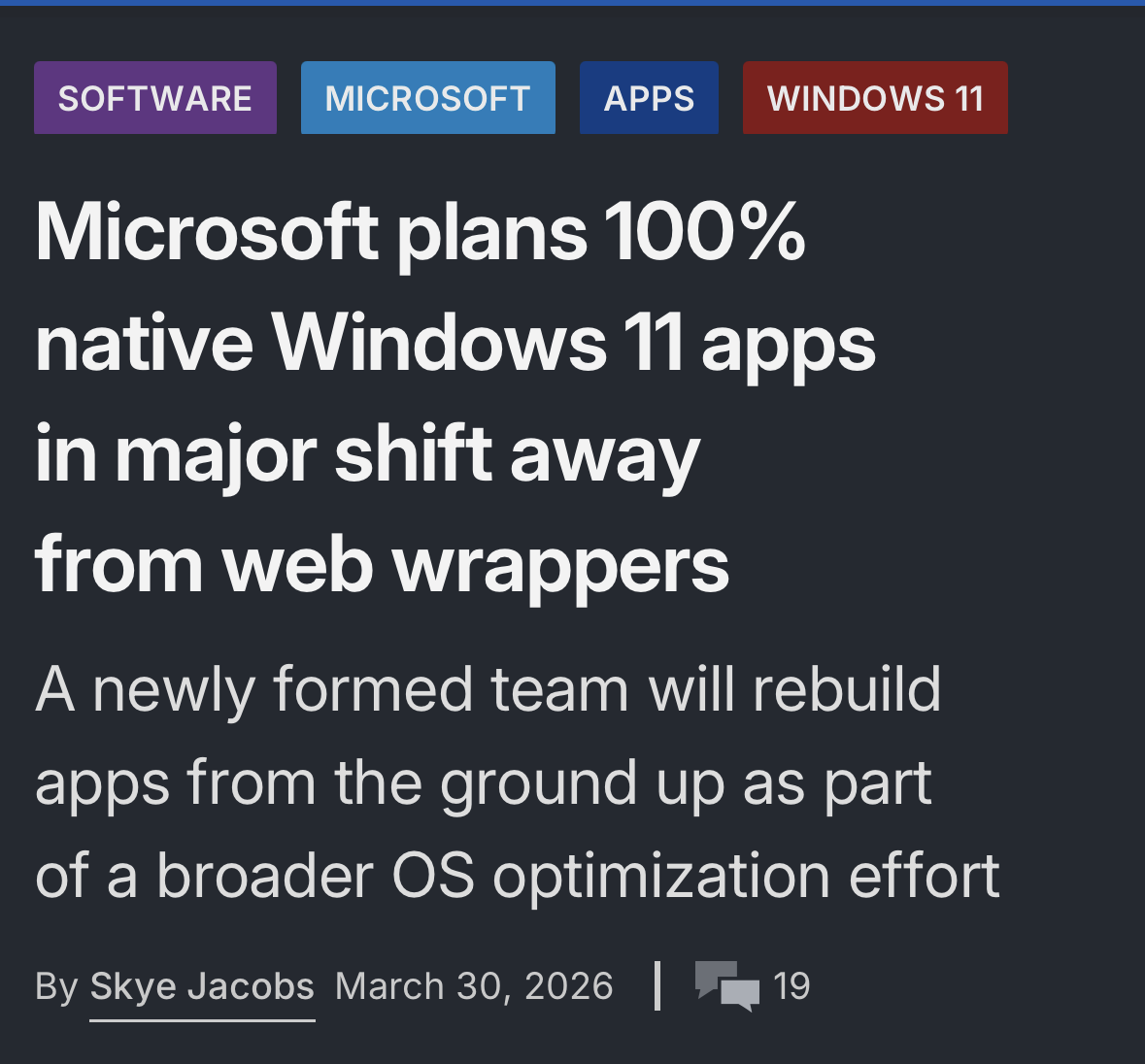Screen dimensions: 1145x1064
Task: Click the word "Microsoft" in the headline
Action: (206, 233)
